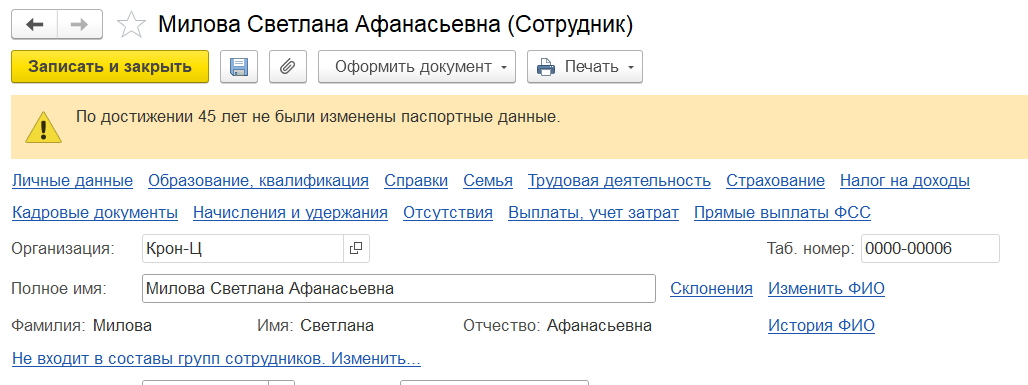Click the Таб. номер input field
The height and width of the screenshot is (385, 1028).
tap(930, 249)
